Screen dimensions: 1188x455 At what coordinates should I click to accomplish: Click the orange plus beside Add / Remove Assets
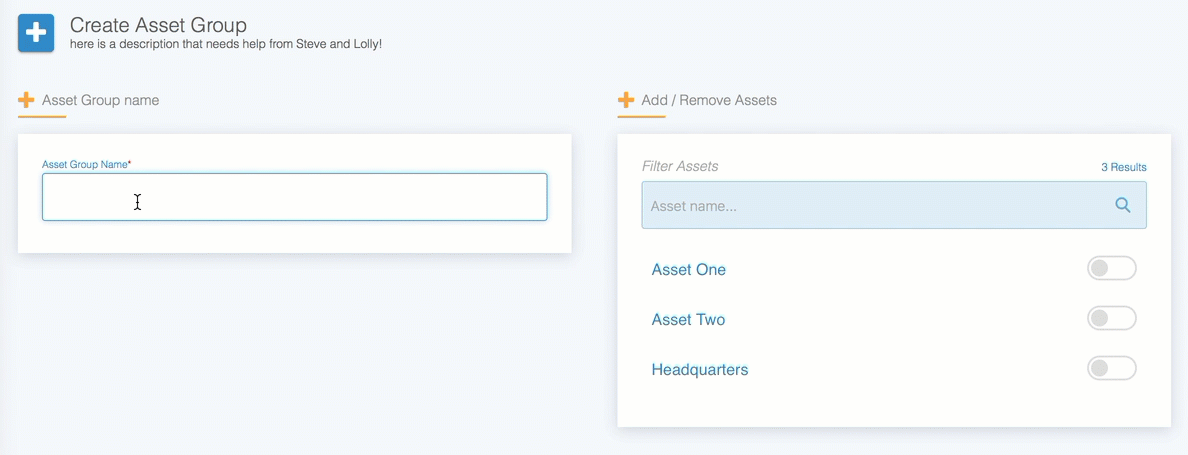pos(626,100)
